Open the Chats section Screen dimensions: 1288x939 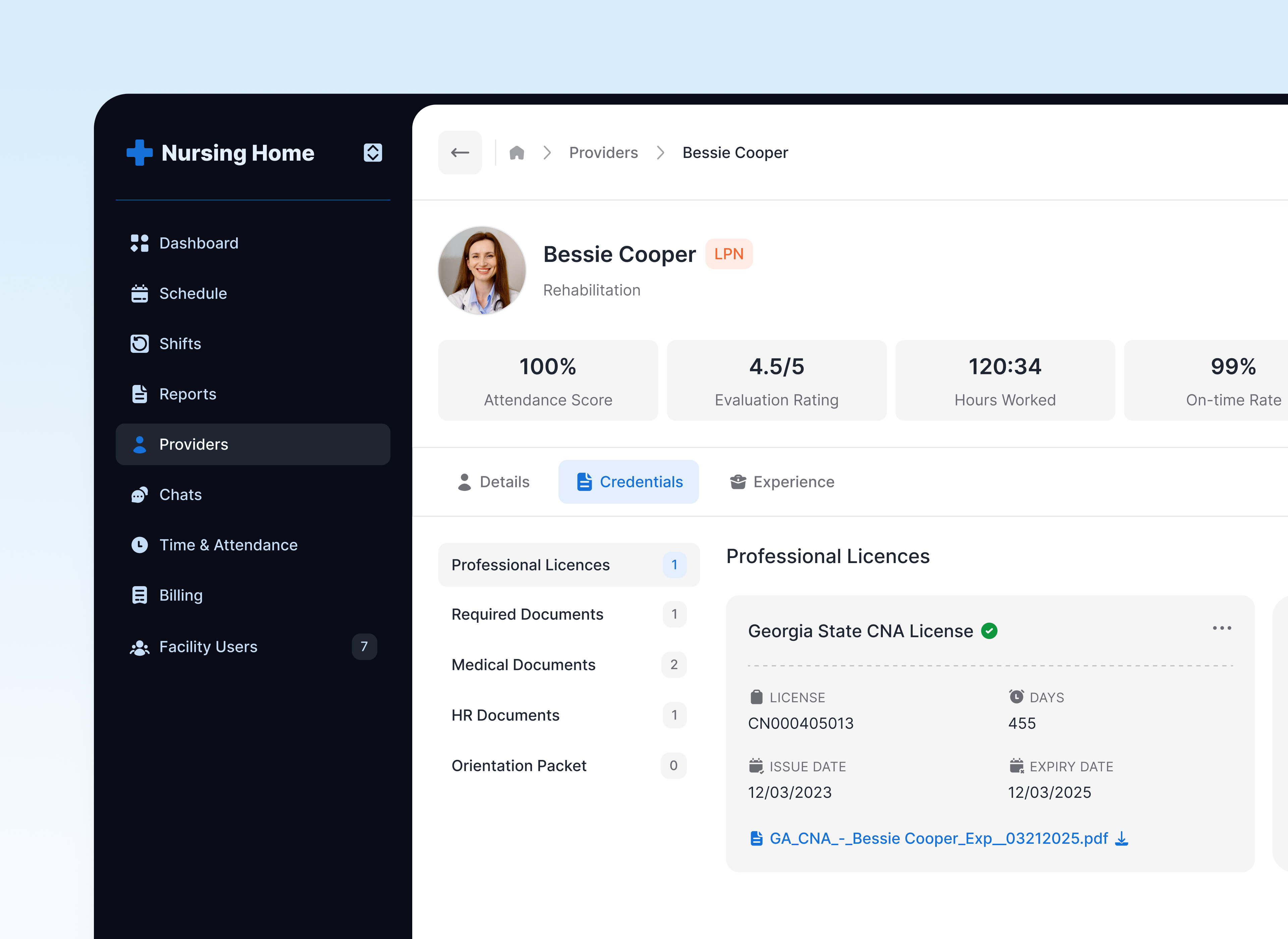(180, 495)
